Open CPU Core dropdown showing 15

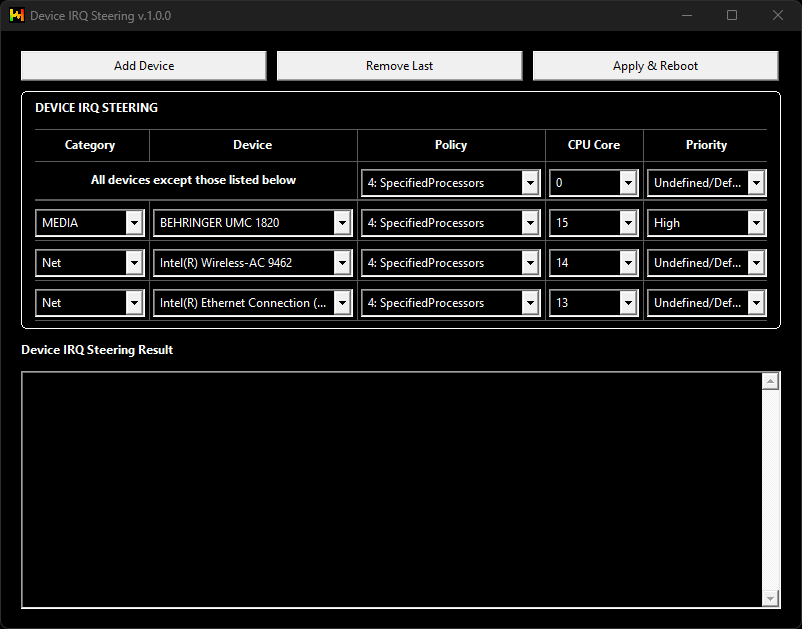coord(593,223)
